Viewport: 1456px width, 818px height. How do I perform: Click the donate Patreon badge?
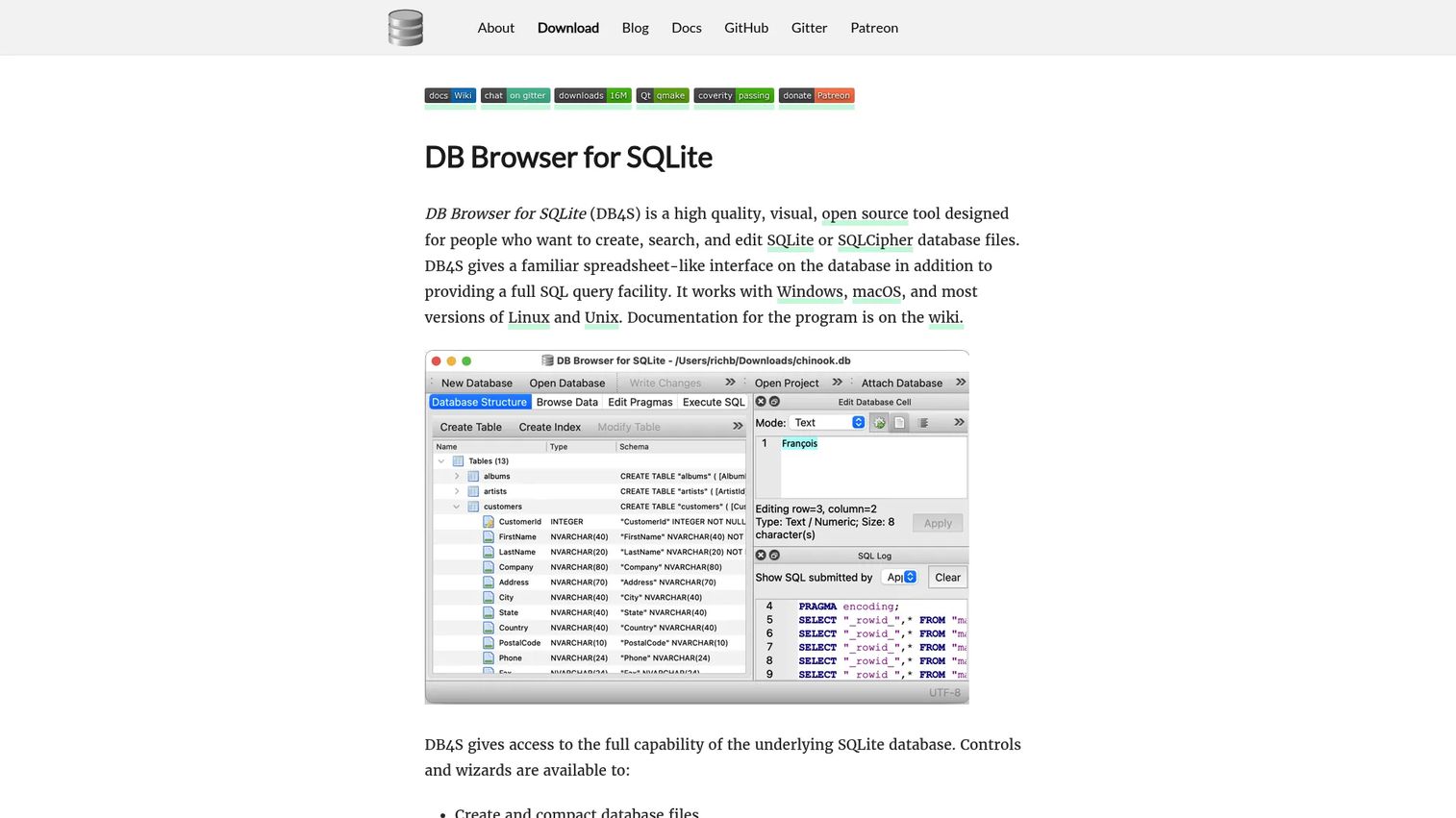click(816, 96)
